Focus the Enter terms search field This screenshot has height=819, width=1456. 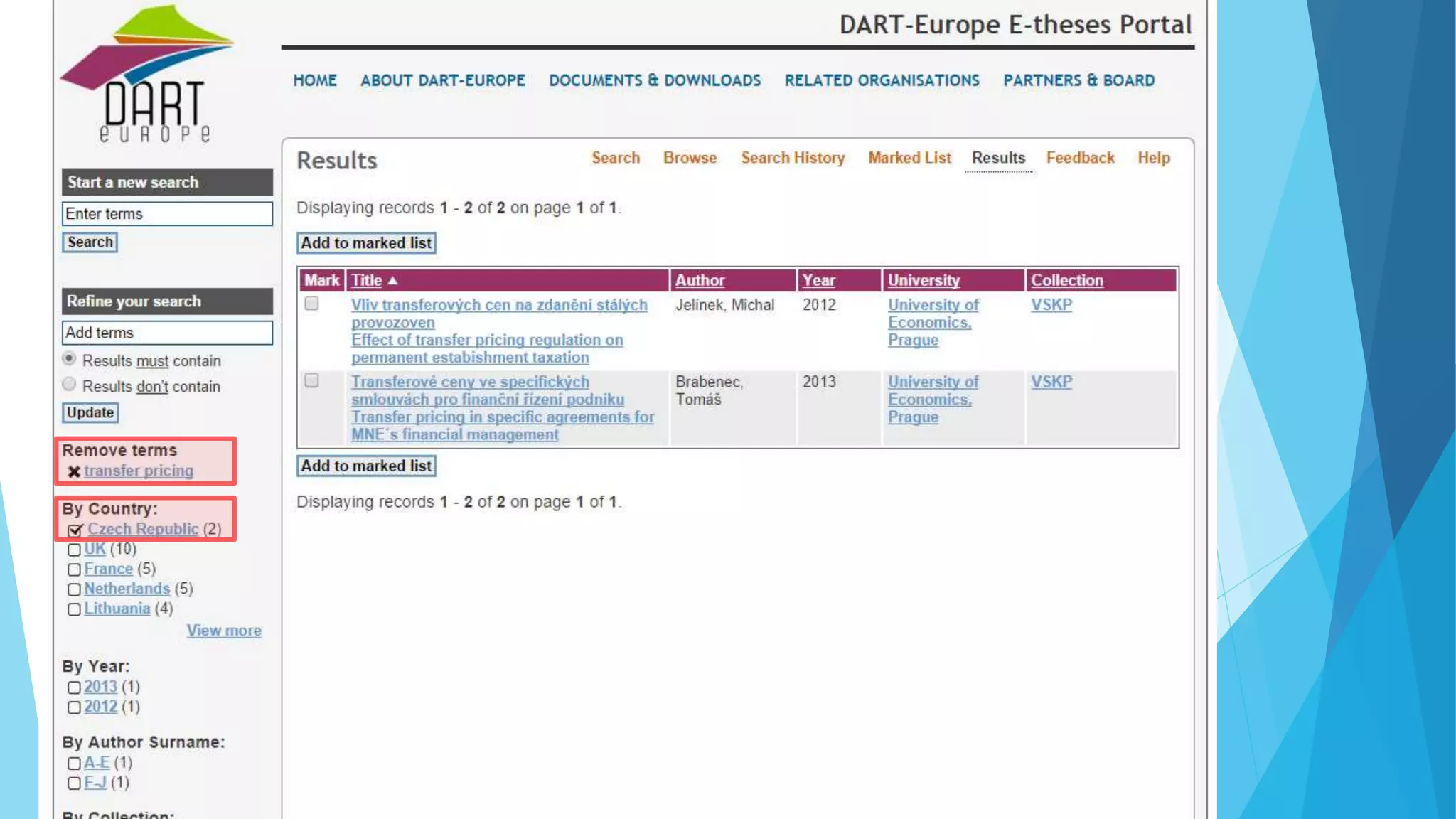point(167,214)
